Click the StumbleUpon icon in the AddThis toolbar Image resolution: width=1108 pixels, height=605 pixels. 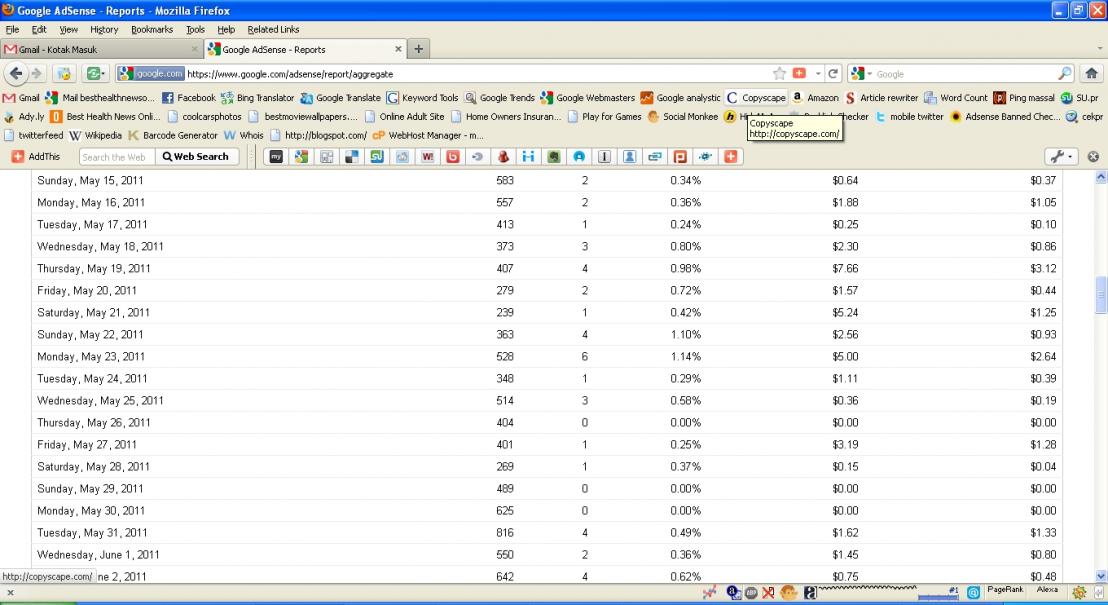377,157
